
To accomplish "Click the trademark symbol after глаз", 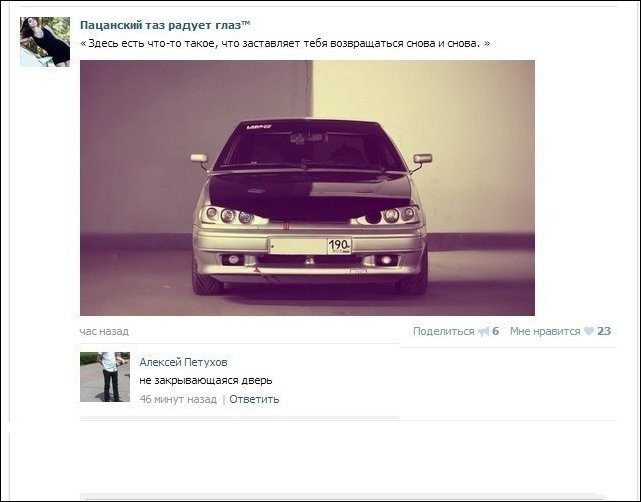I will pos(245,23).
